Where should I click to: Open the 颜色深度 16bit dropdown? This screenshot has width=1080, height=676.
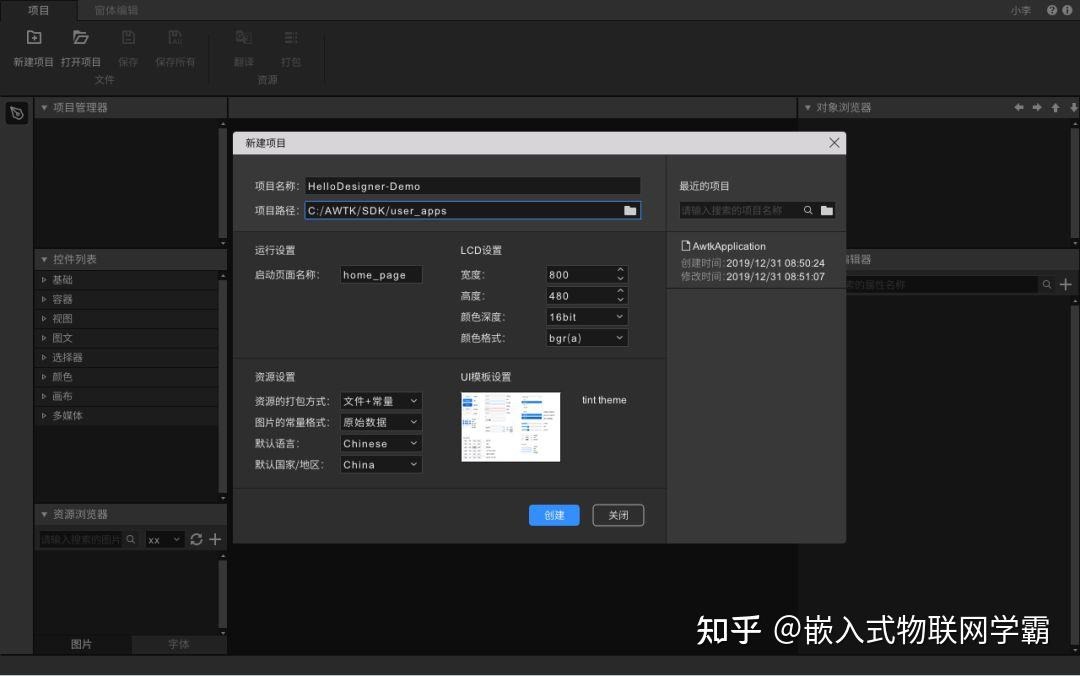586,316
